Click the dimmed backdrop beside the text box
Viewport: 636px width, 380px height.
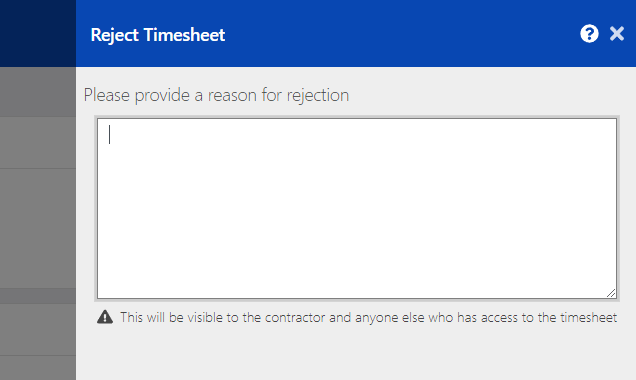(38, 227)
